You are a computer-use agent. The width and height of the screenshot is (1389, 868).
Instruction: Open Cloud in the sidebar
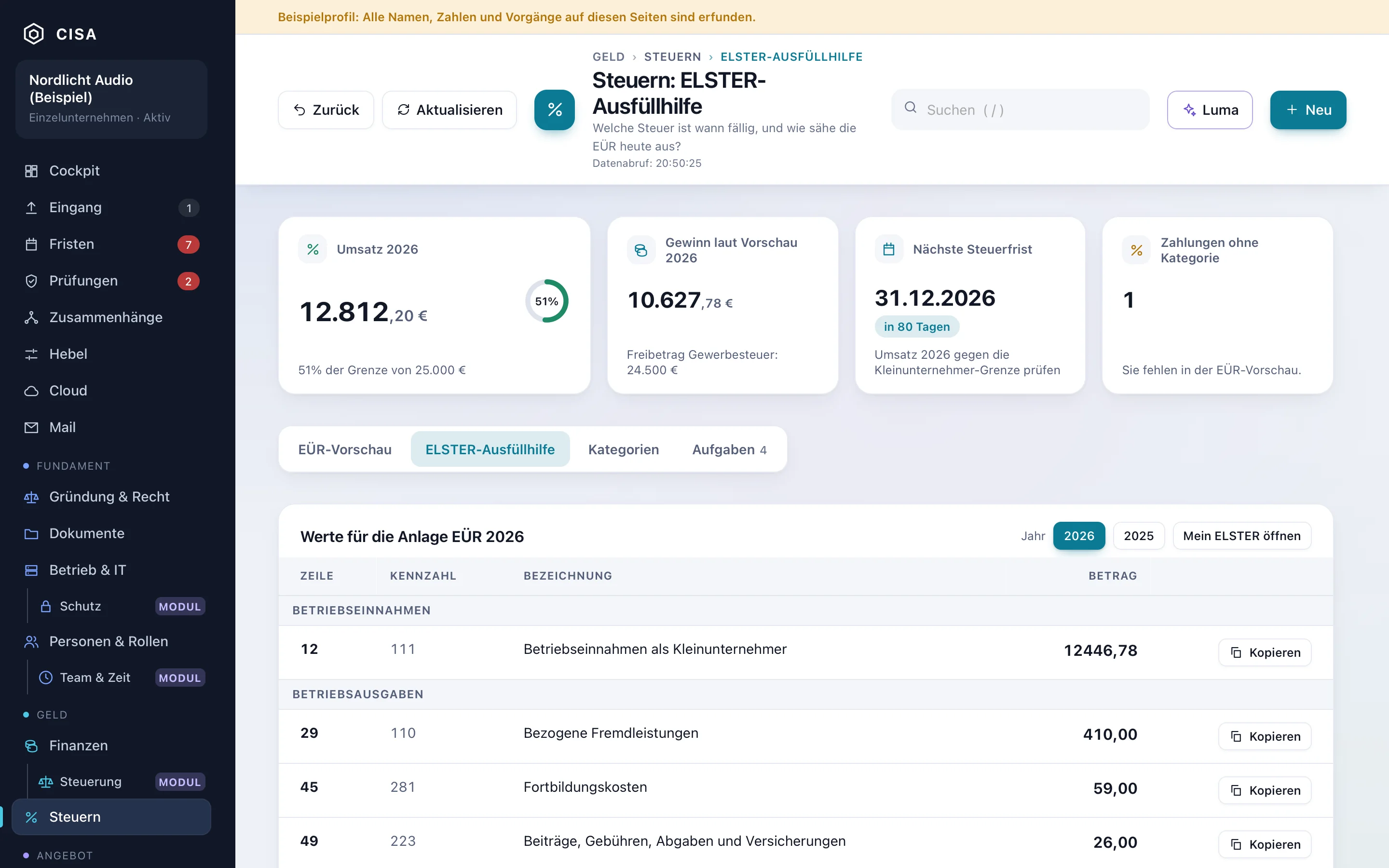coord(111,391)
